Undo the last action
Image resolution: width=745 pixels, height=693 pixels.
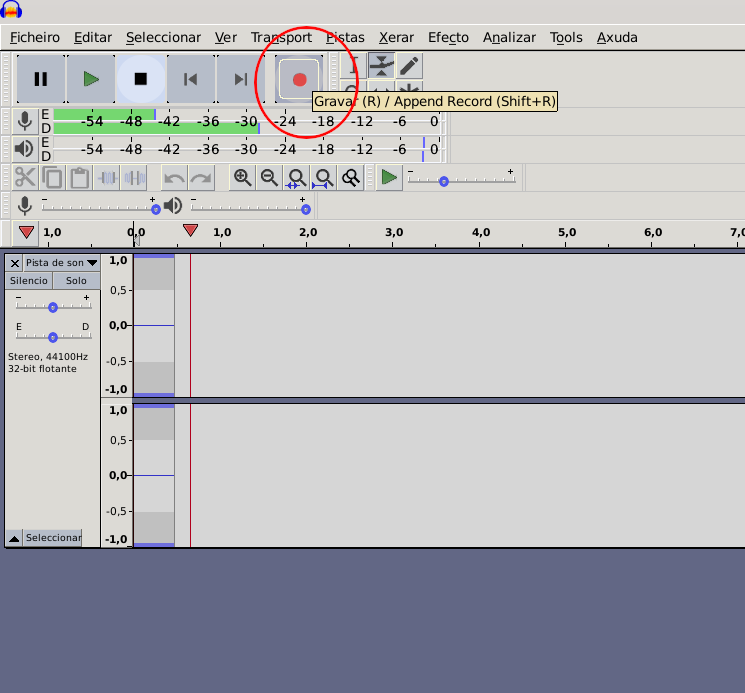click(x=174, y=178)
